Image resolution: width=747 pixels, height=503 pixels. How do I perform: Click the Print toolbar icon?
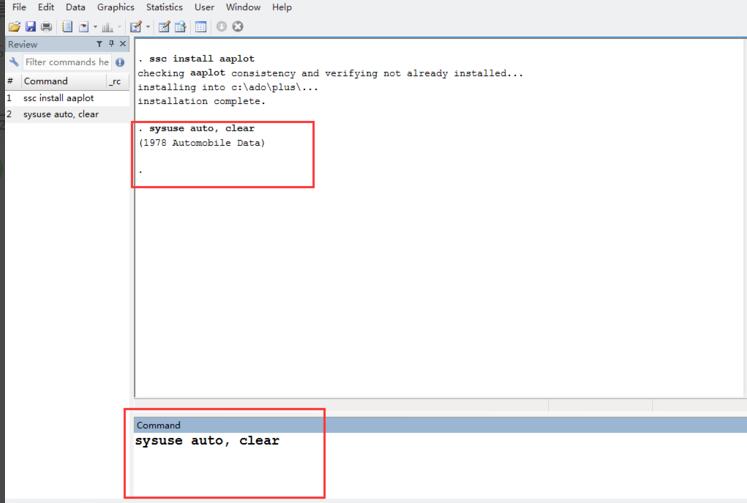(x=46, y=27)
